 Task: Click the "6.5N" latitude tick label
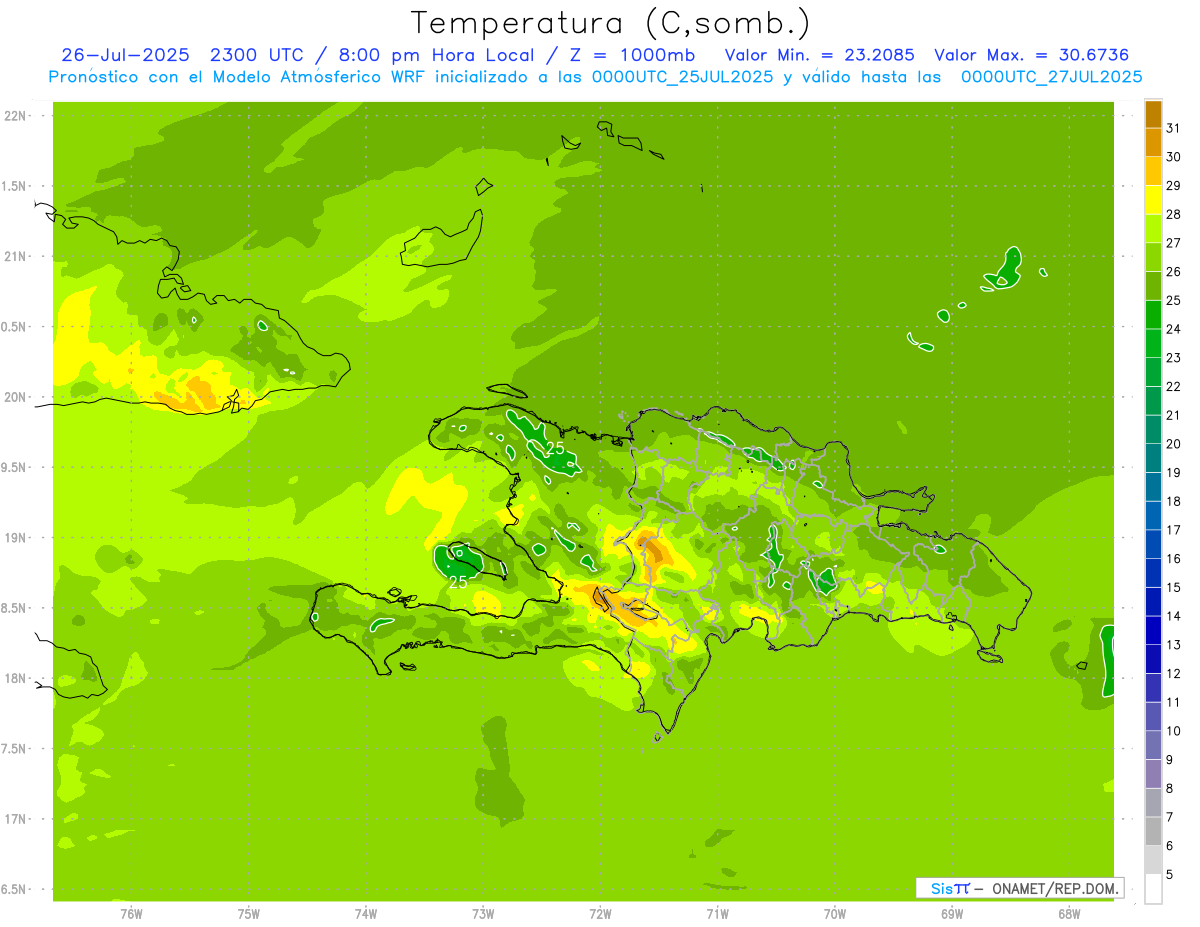tap(15, 889)
